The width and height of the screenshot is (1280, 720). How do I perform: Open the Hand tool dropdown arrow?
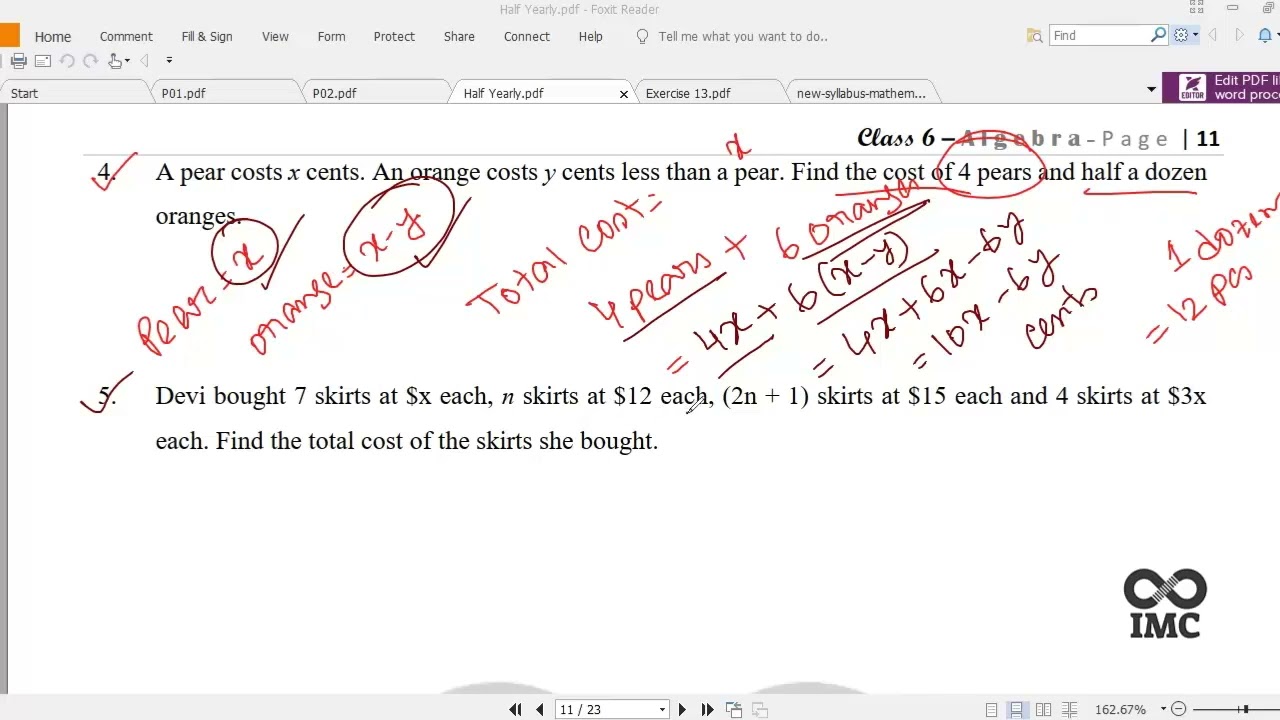pos(126,61)
